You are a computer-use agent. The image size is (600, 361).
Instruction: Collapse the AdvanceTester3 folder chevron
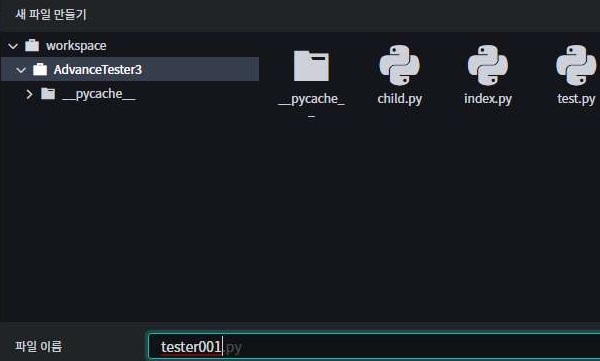[x=21, y=70]
